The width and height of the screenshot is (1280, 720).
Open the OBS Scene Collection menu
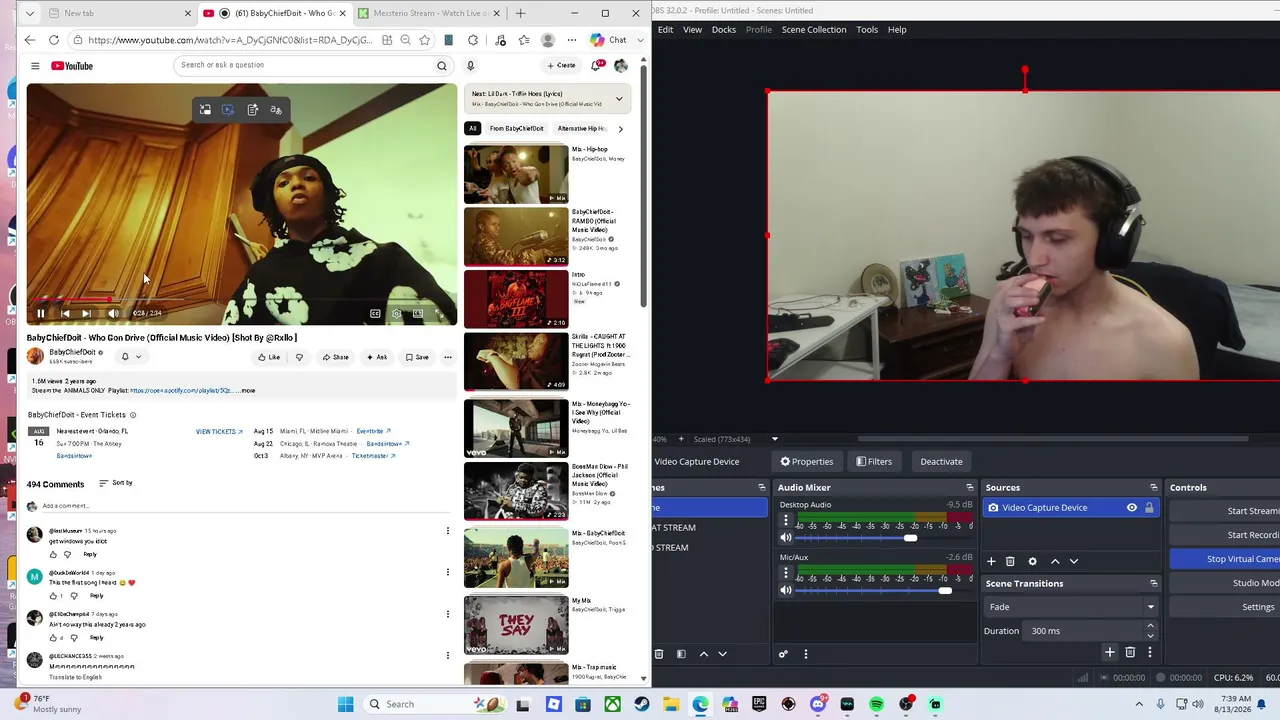(814, 30)
